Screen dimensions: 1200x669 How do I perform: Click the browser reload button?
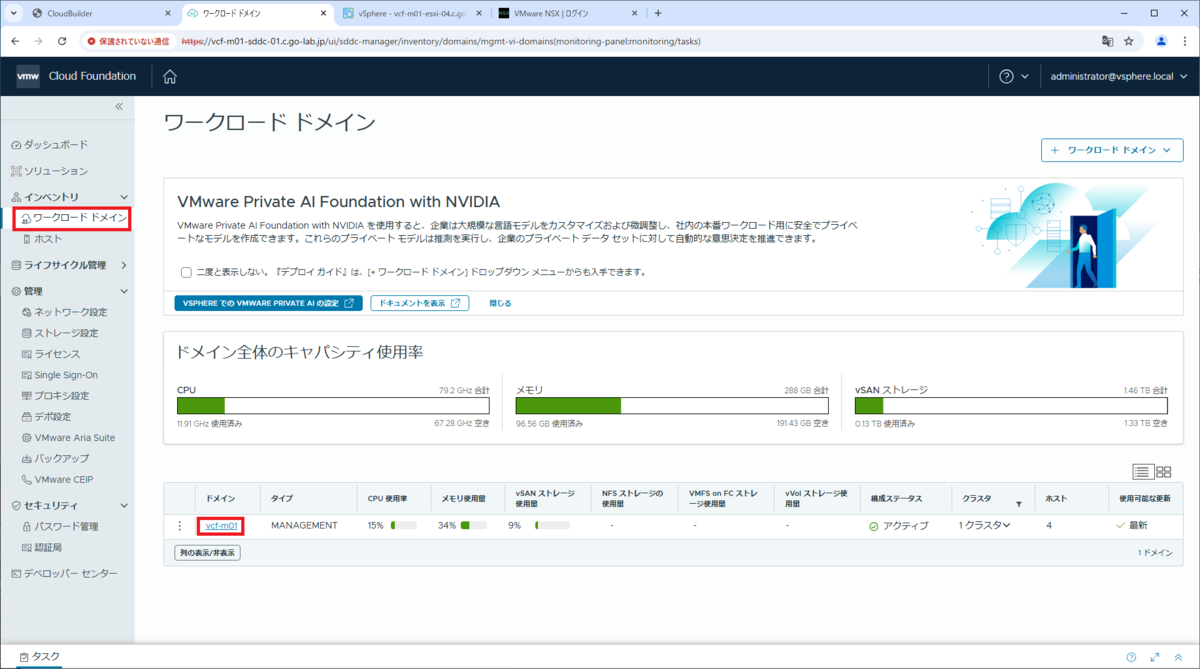(62, 41)
